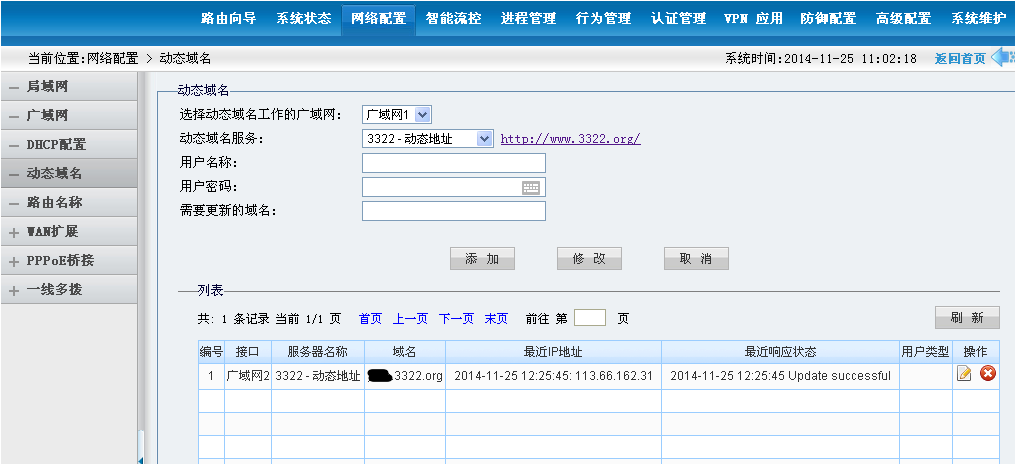Image resolution: width=1015 pixels, height=464 pixels.
Task: Click the page number input box
Action: 590,318
